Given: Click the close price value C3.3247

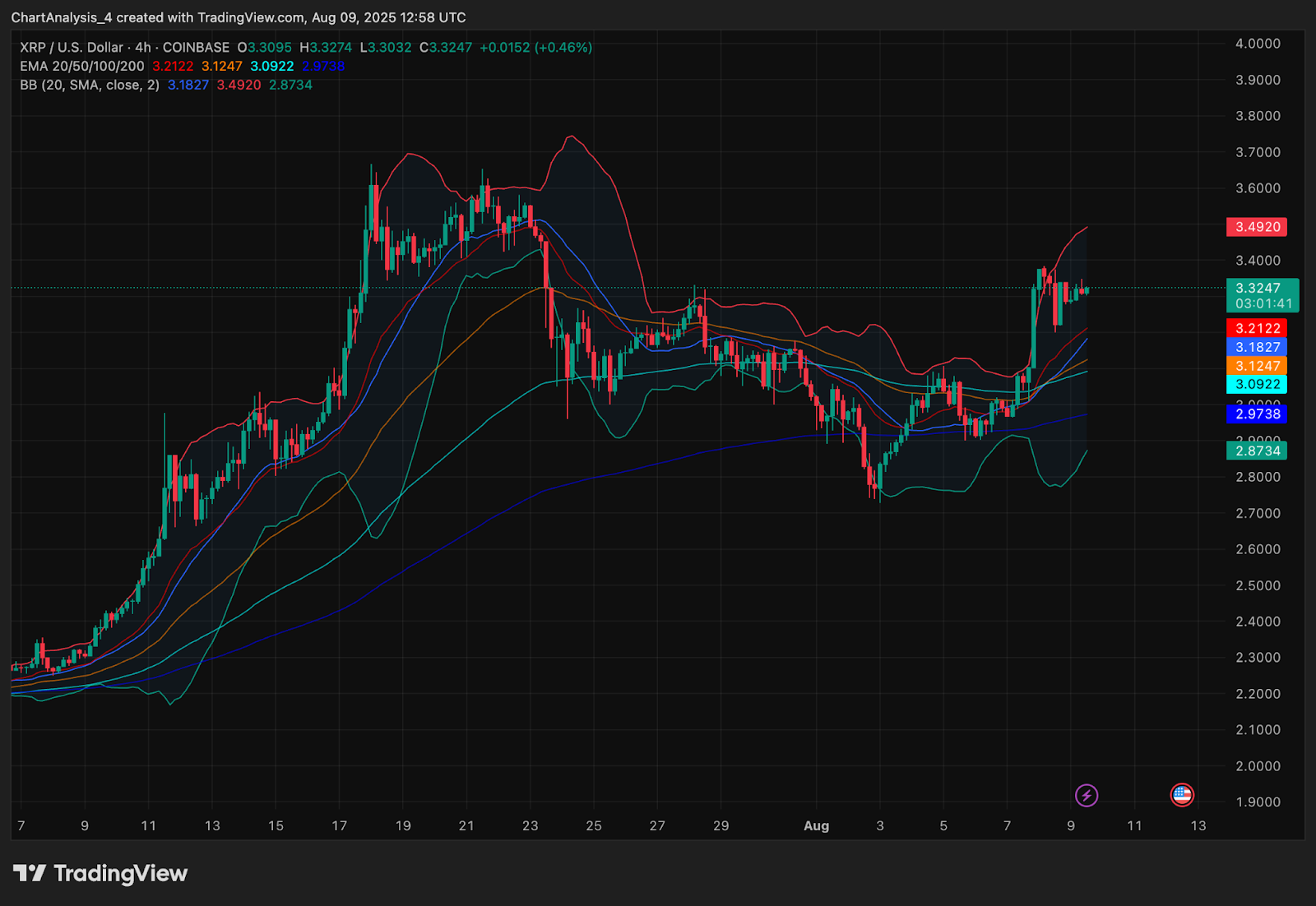Looking at the screenshot, I should [446, 48].
